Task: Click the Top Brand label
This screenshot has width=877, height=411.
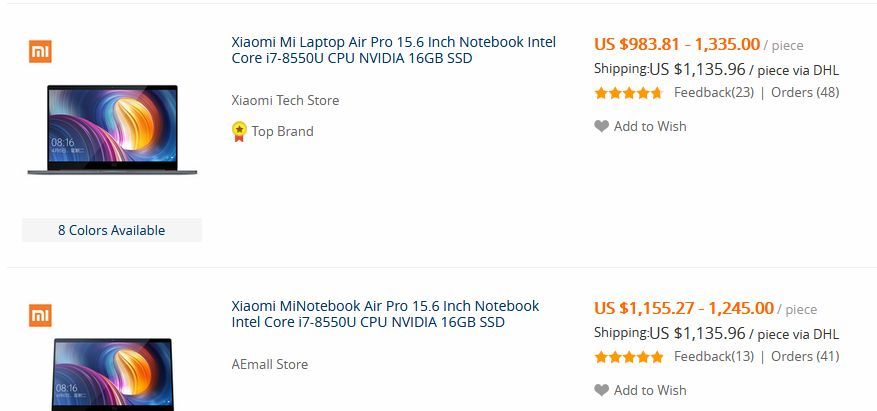Action: (282, 131)
